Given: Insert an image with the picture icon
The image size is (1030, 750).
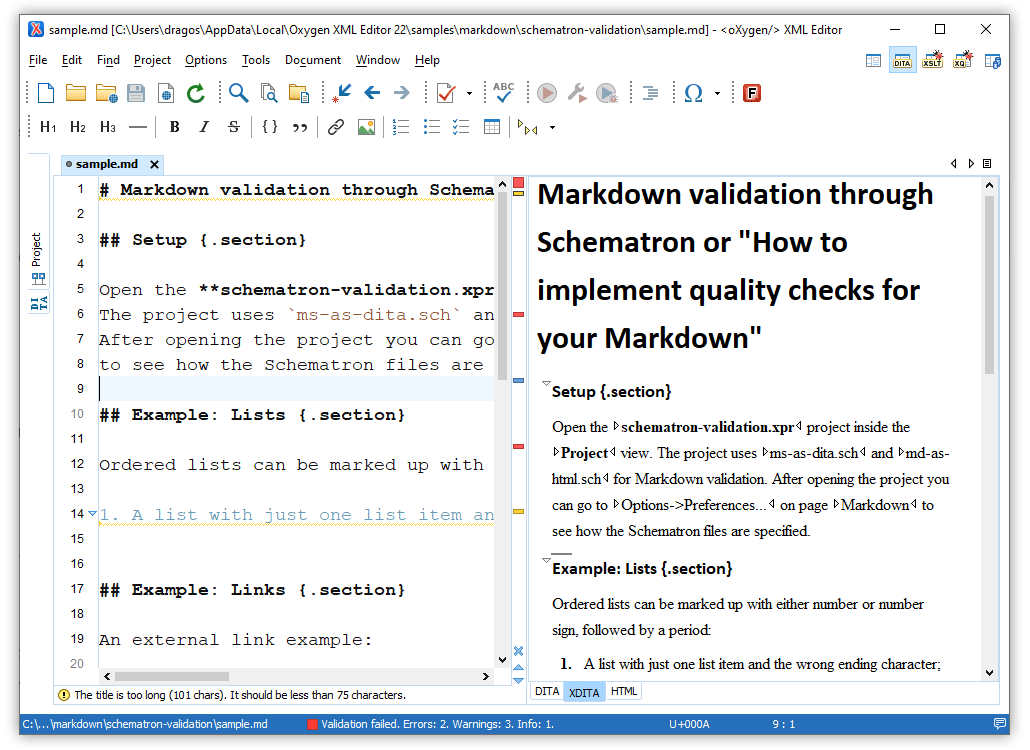Looking at the screenshot, I should click(x=366, y=127).
